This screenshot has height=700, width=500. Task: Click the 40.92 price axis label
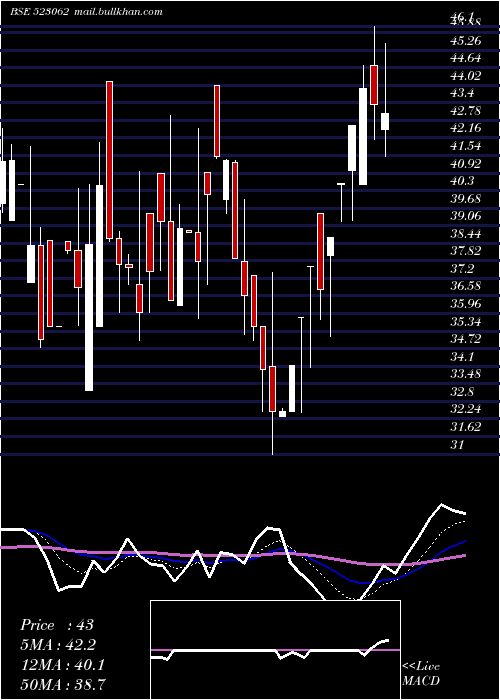pyautogui.click(x=466, y=164)
